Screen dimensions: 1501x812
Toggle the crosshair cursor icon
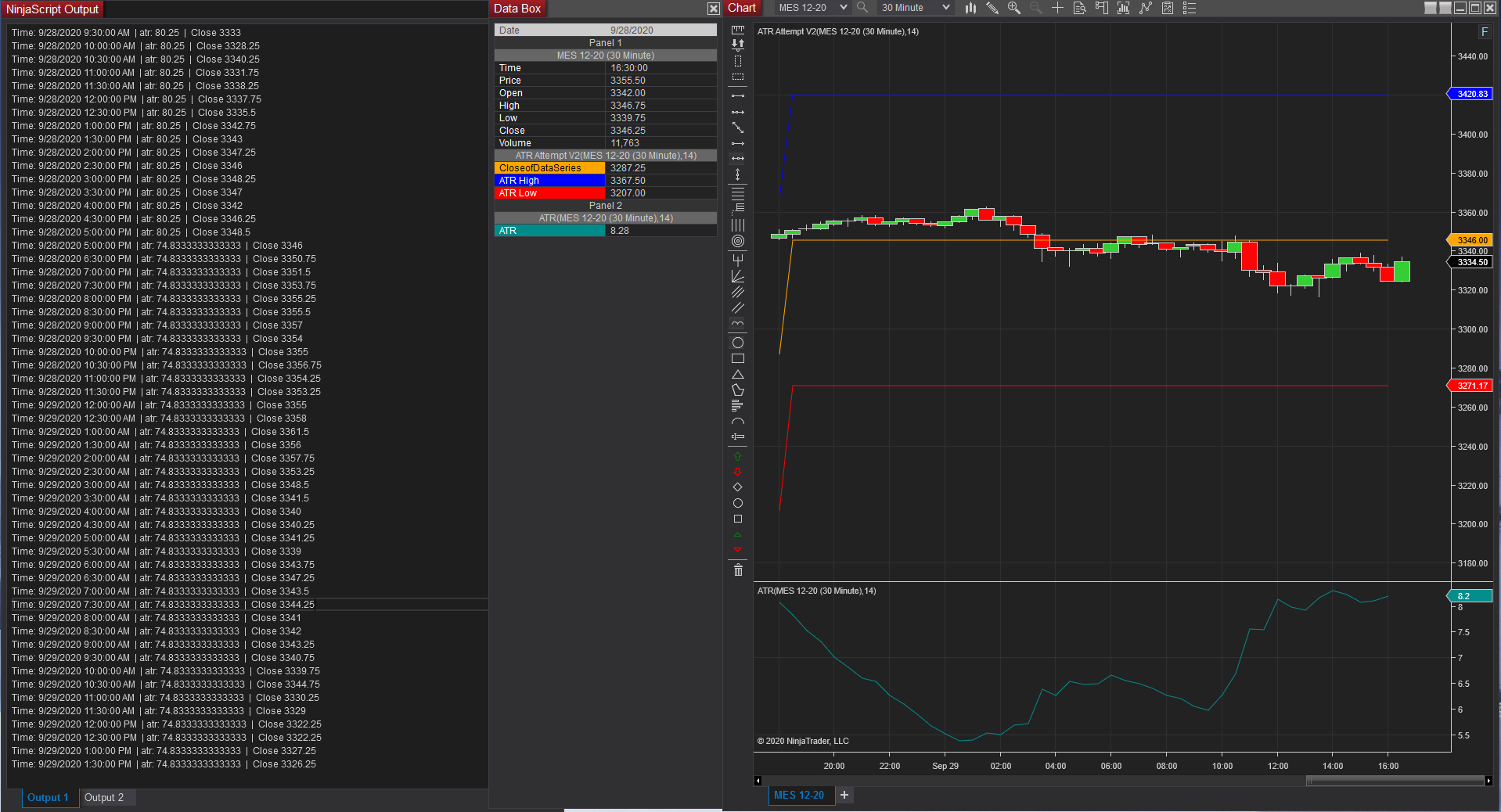(1057, 8)
